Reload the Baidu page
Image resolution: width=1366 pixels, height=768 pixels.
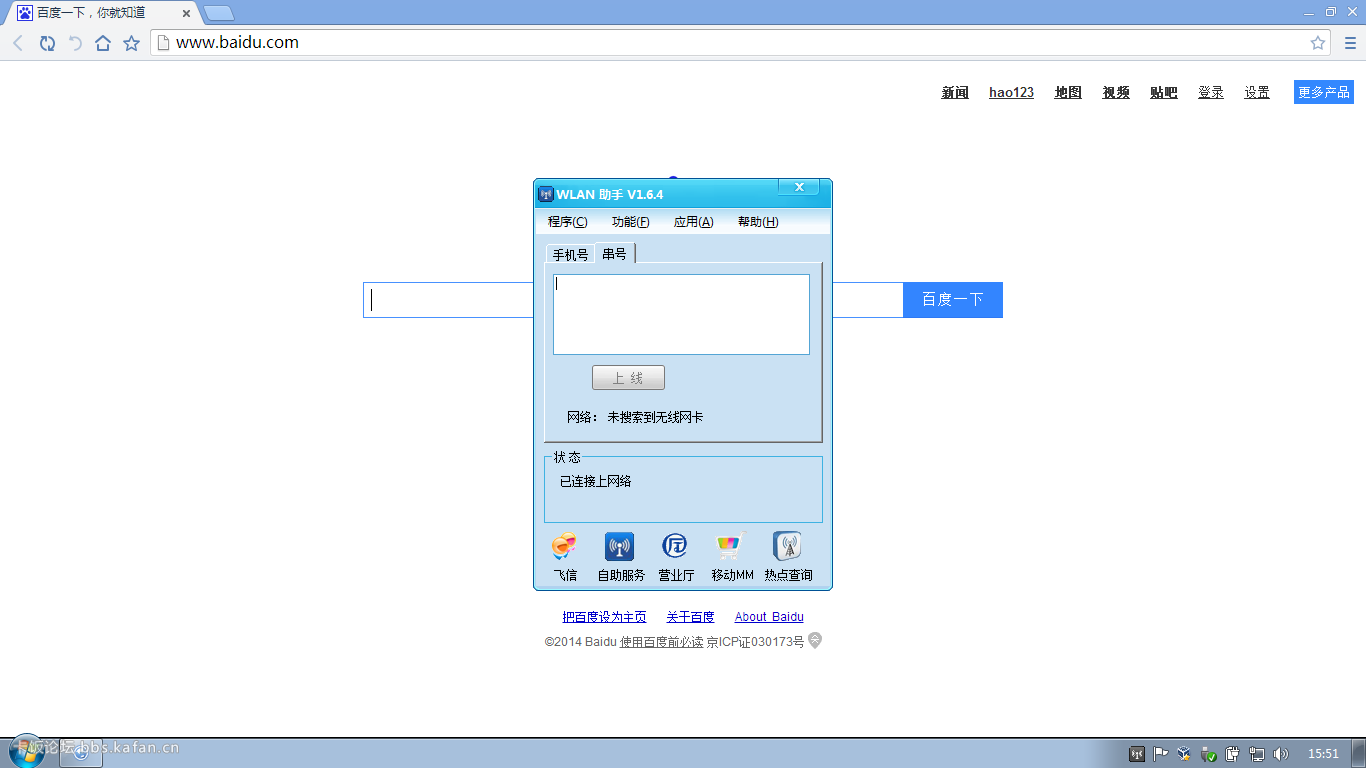47,43
